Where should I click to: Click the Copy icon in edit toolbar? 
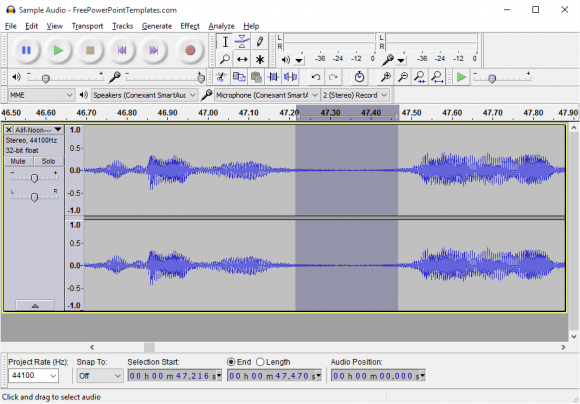coord(239,77)
